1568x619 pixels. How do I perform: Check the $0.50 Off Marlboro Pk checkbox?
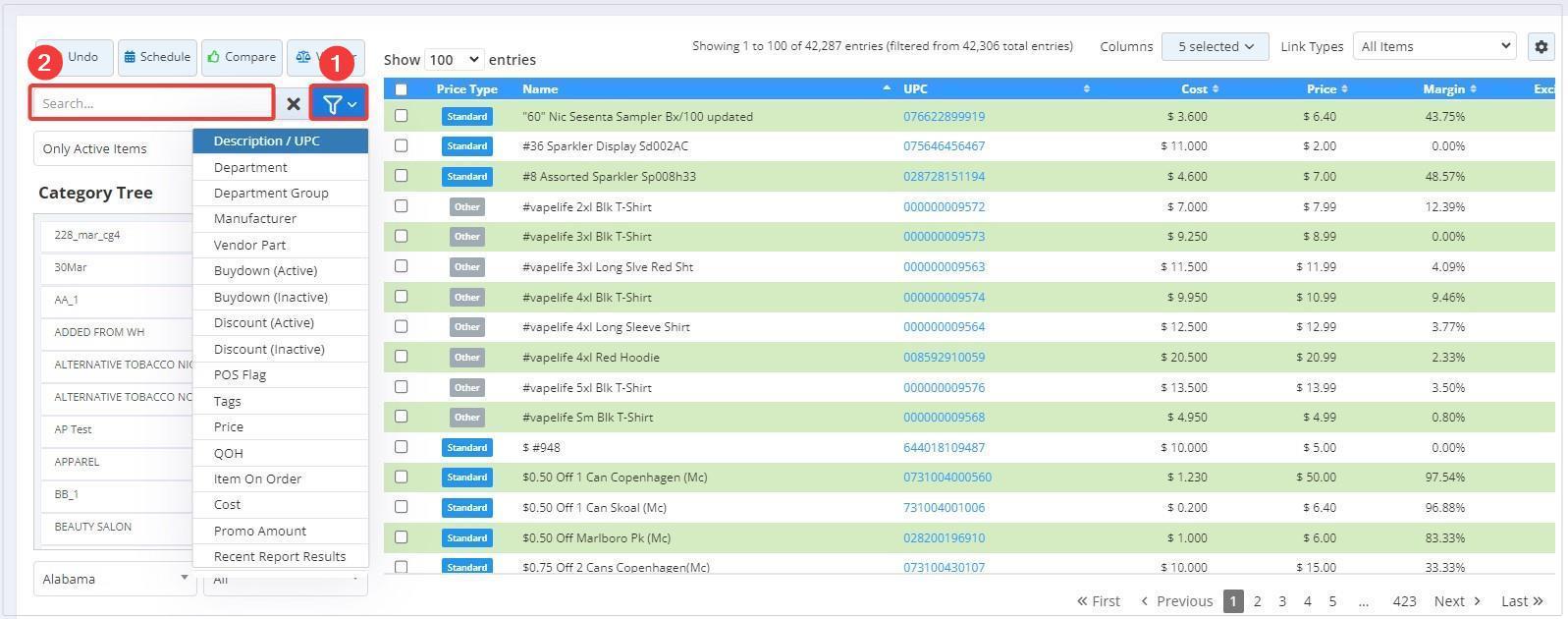(x=401, y=537)
